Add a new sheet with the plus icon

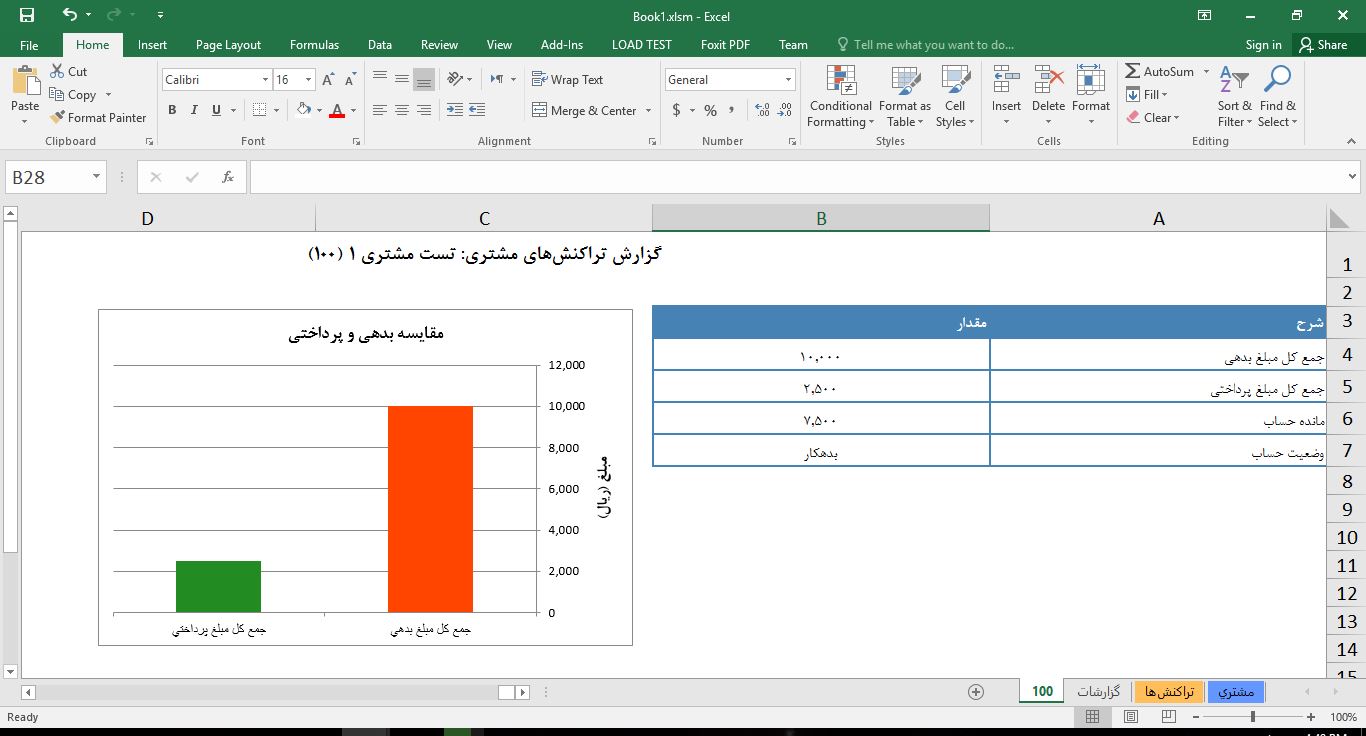pos(976,692)
